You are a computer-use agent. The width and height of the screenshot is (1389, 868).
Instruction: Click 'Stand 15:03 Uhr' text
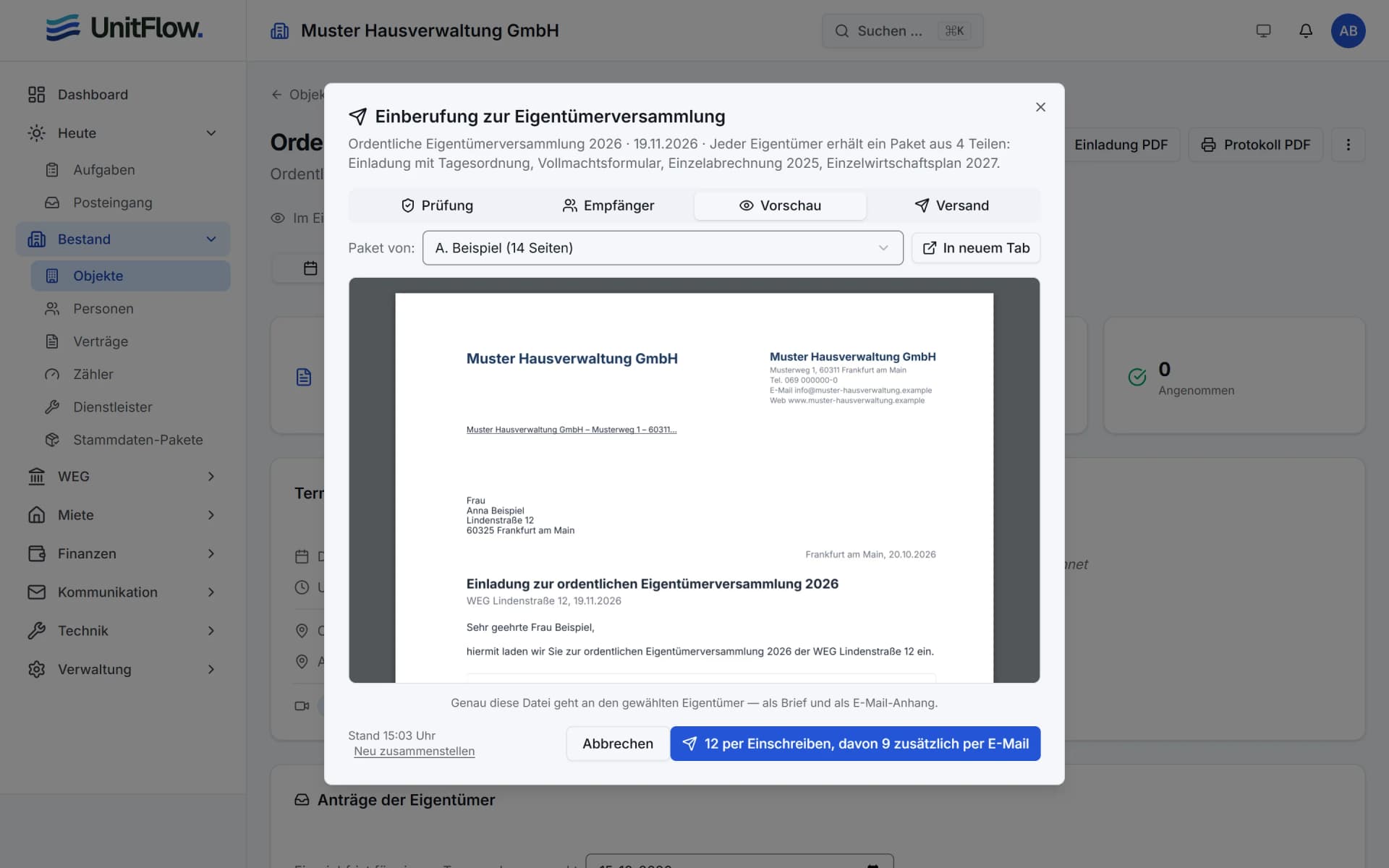[x=391, y=736]
